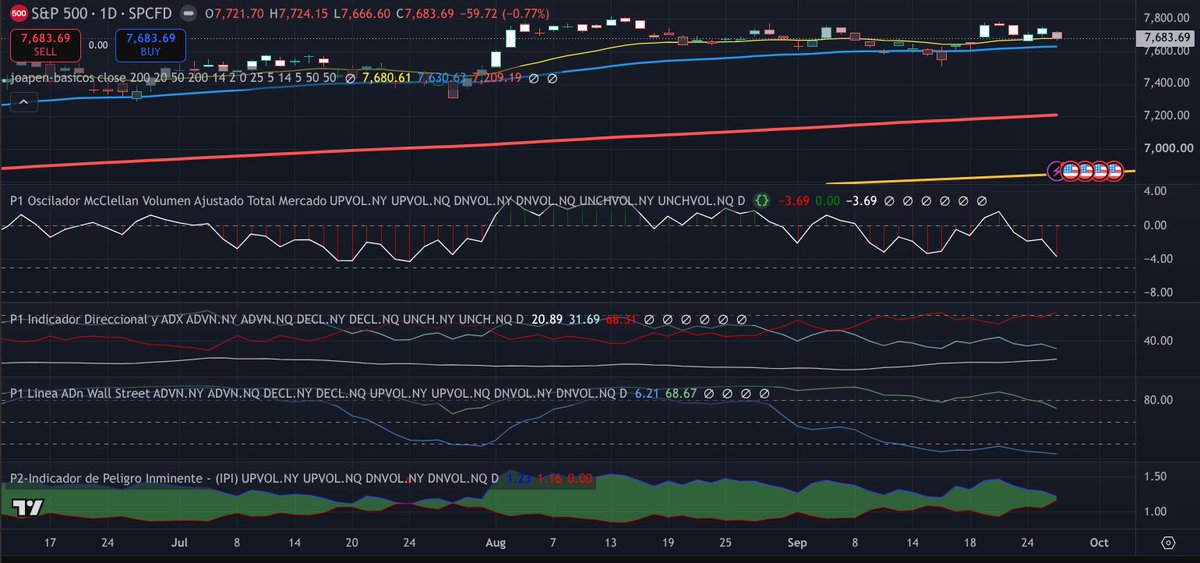The height and width of the screenshot is (563, 1200).
Task: Click yellow moving average value 7,680.61
Action: (386, 78)
